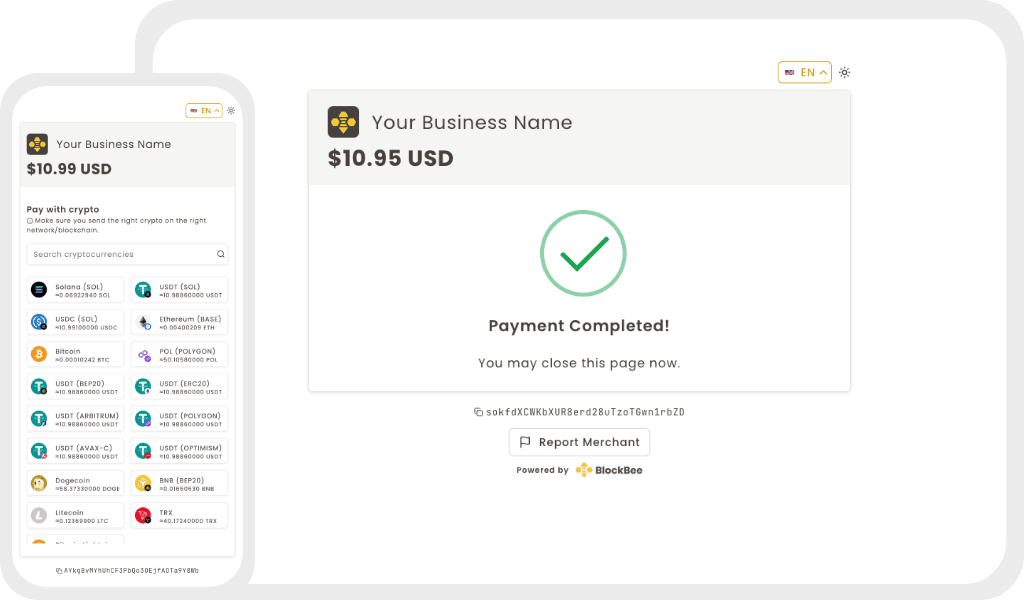Click the Ethereum (BASE) coin icon
The width and height of the screenshot is (1024, 600).
pyautogui.click(x=143, y=322)
